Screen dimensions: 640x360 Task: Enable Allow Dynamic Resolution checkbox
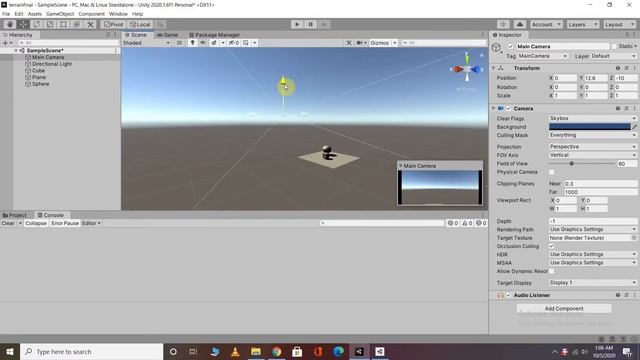point(552,271)
